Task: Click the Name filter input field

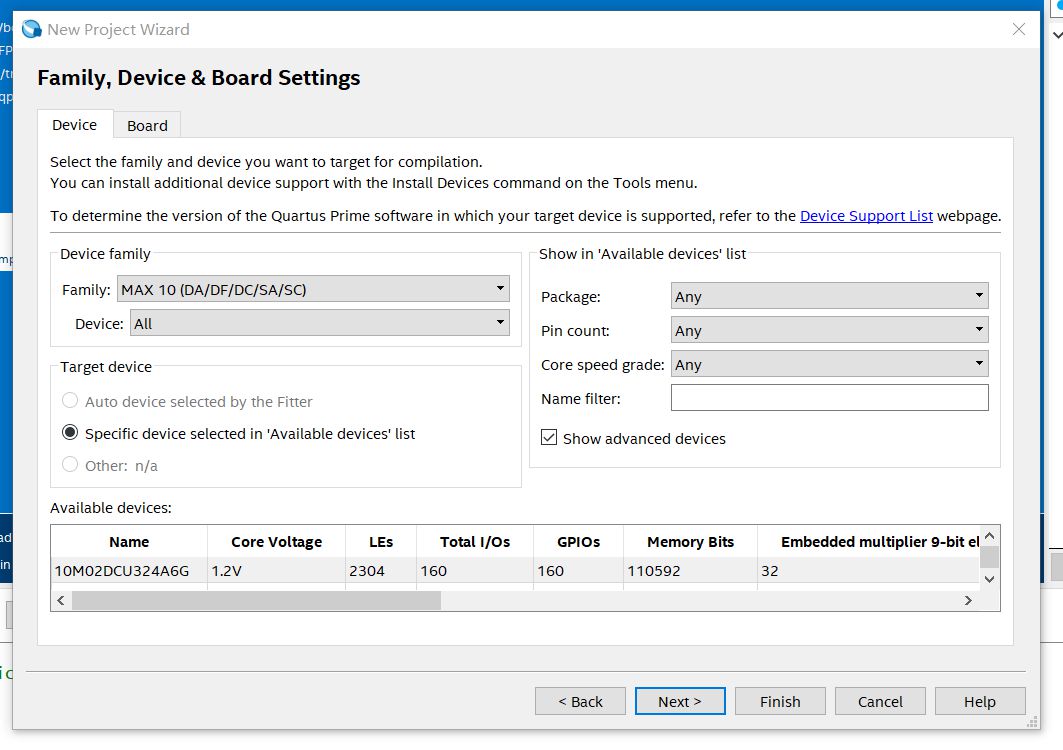Action: 830,398
